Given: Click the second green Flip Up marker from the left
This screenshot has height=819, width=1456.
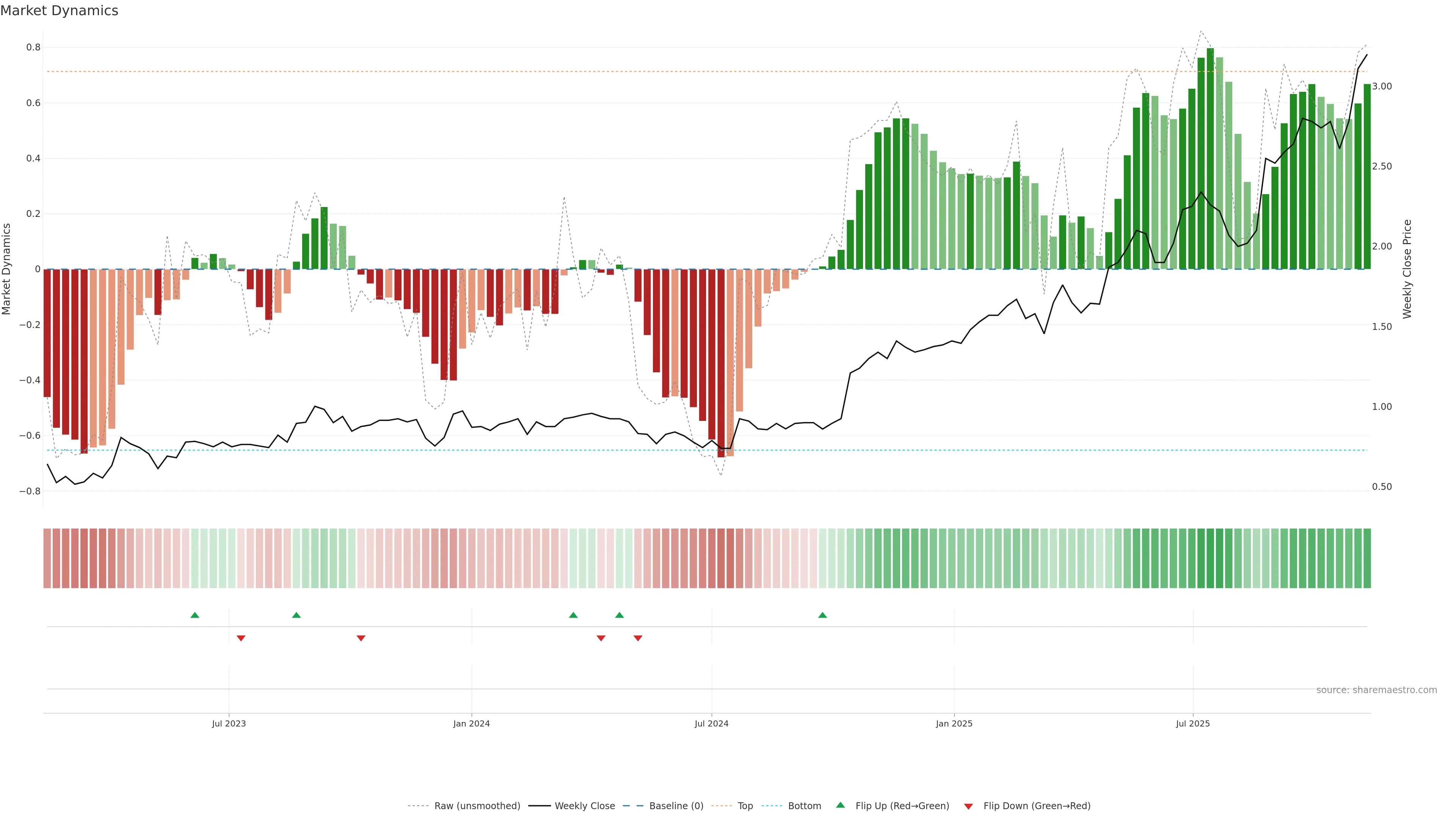Looking at the screenshot, I should tap(296, 615).
